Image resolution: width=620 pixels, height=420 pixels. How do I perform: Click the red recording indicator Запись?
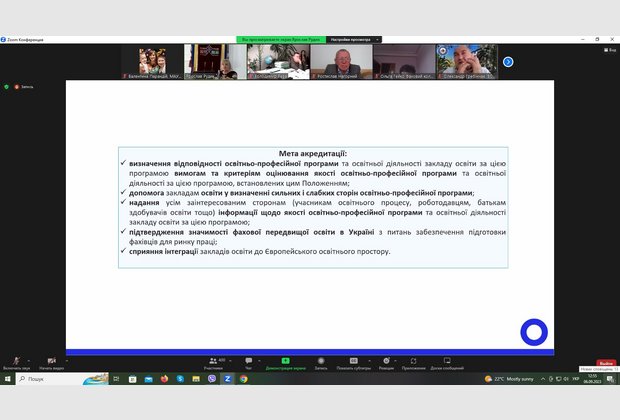pyautogui.click(x=24, y=87)
